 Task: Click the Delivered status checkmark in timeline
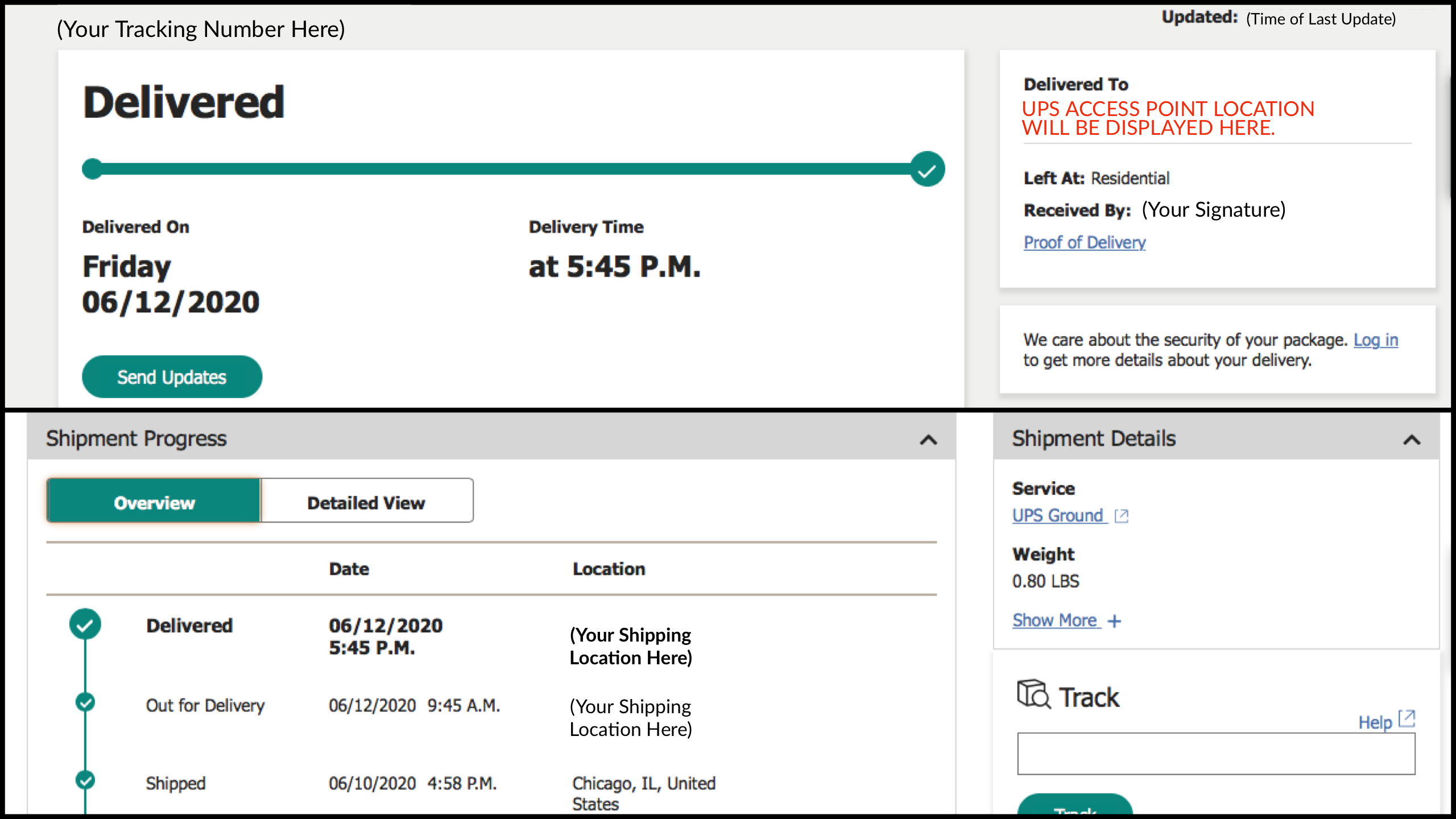pyautogui.click(x=85, y=624)
